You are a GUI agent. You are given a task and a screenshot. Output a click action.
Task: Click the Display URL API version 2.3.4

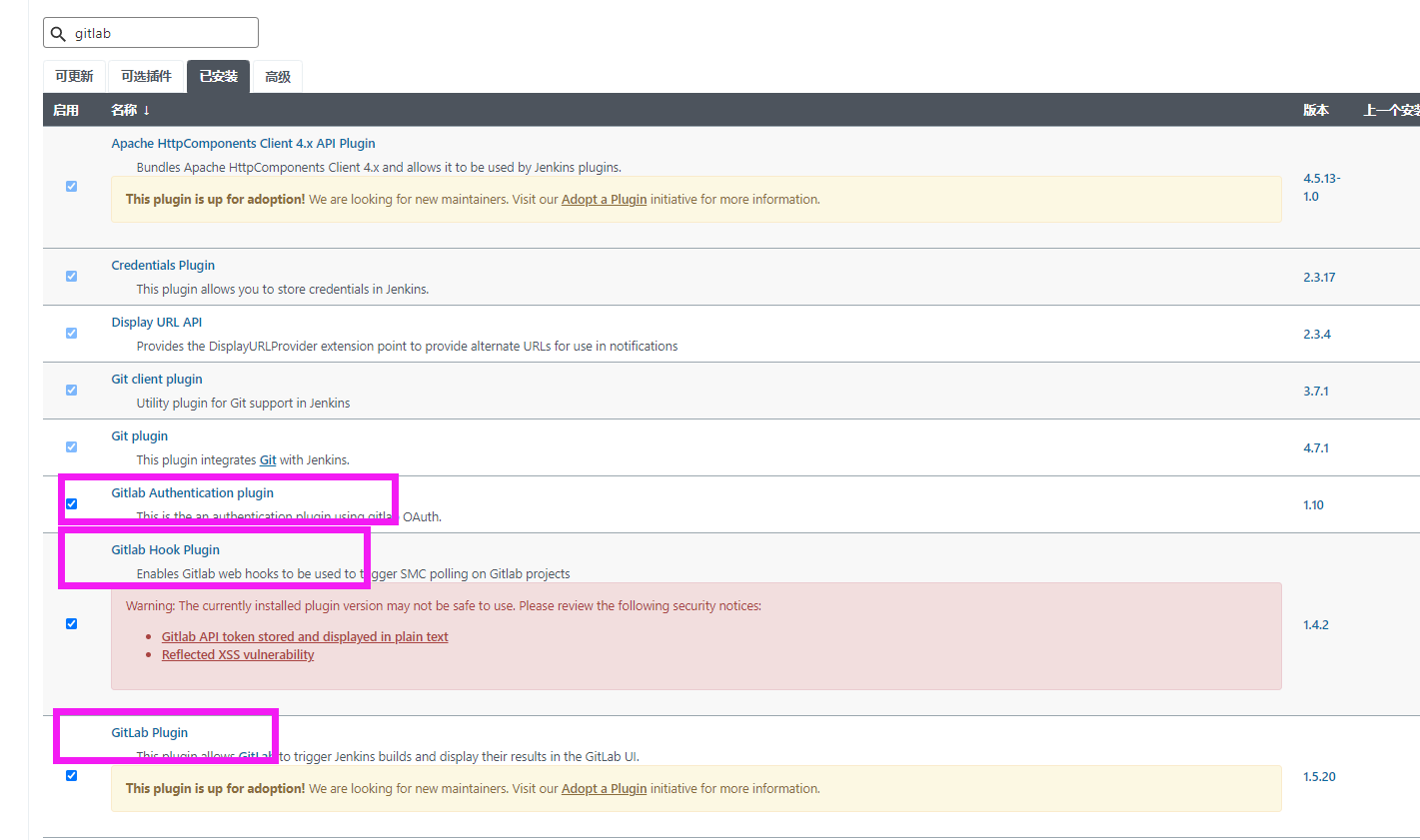pos(1317,335)
